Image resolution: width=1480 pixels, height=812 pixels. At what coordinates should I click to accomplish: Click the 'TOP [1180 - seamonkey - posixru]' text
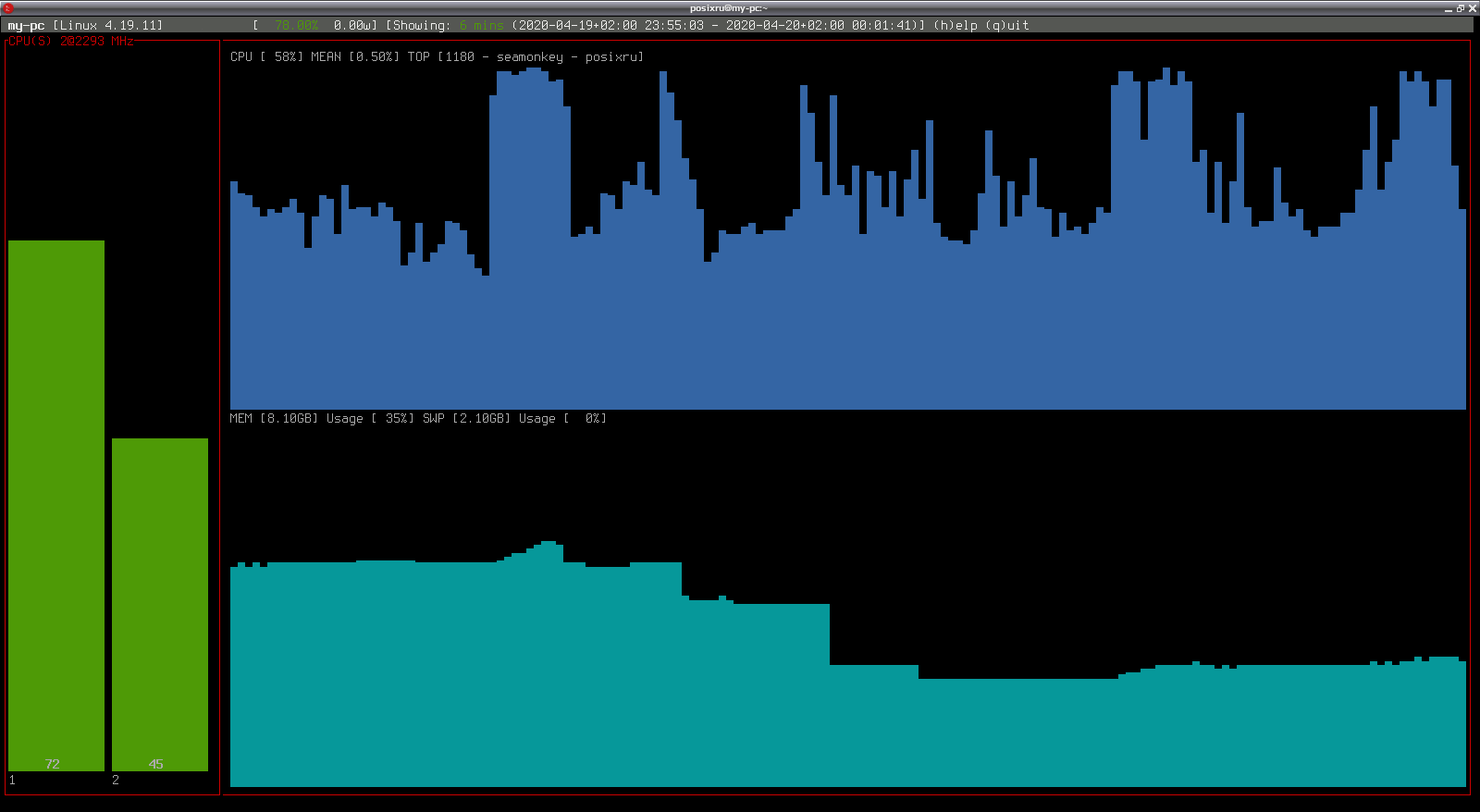pyautogui.click(x=525, y=56)
